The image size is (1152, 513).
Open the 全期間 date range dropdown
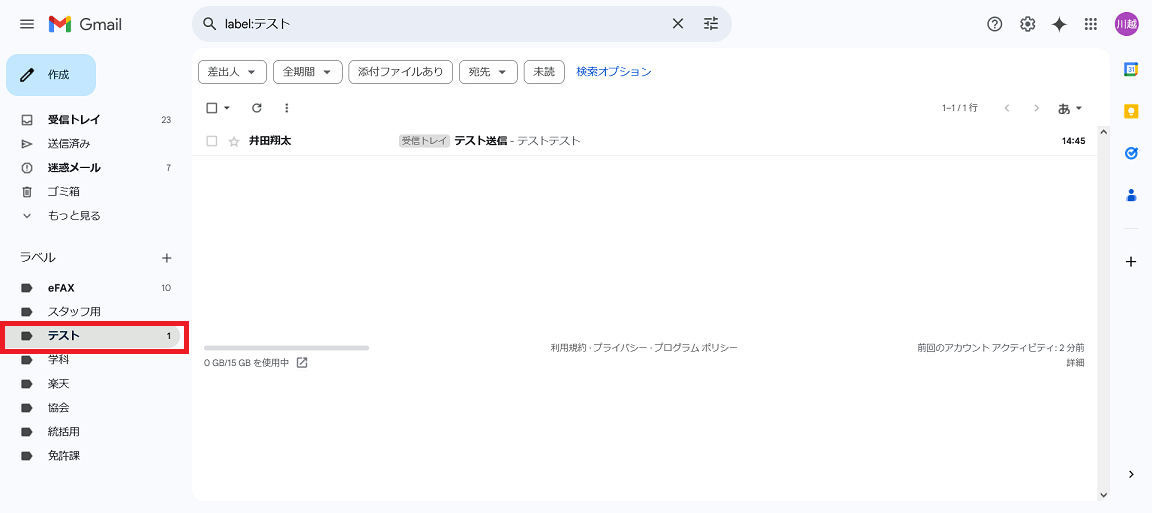[307, 72]
